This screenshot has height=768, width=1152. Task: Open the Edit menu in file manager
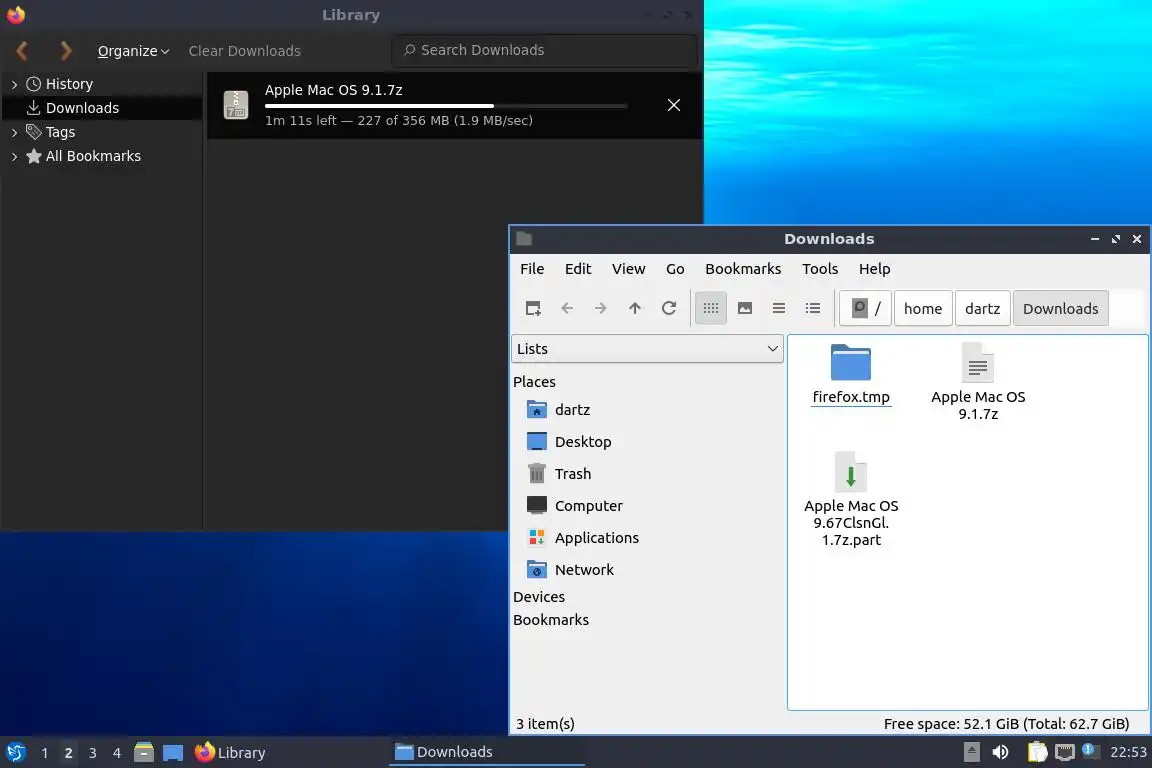tap(577, 269)
